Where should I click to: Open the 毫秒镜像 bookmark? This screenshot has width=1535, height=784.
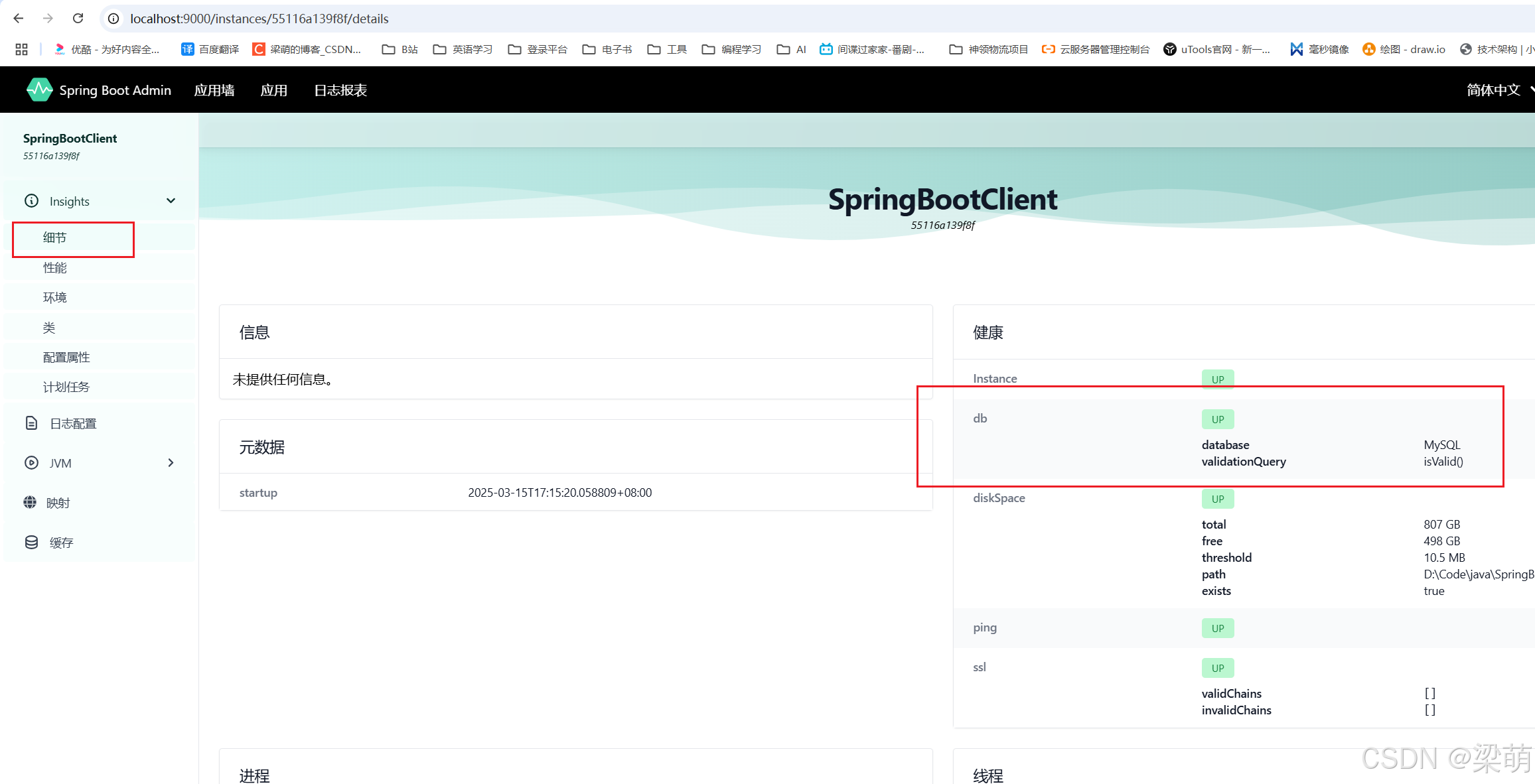[1319, 49]
